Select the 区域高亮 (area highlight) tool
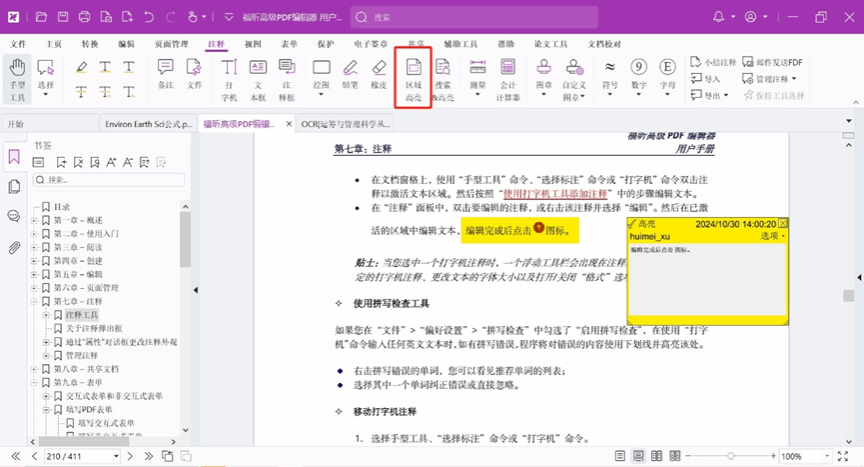This screenshot has height=467, width=864. tap(413, 78)
